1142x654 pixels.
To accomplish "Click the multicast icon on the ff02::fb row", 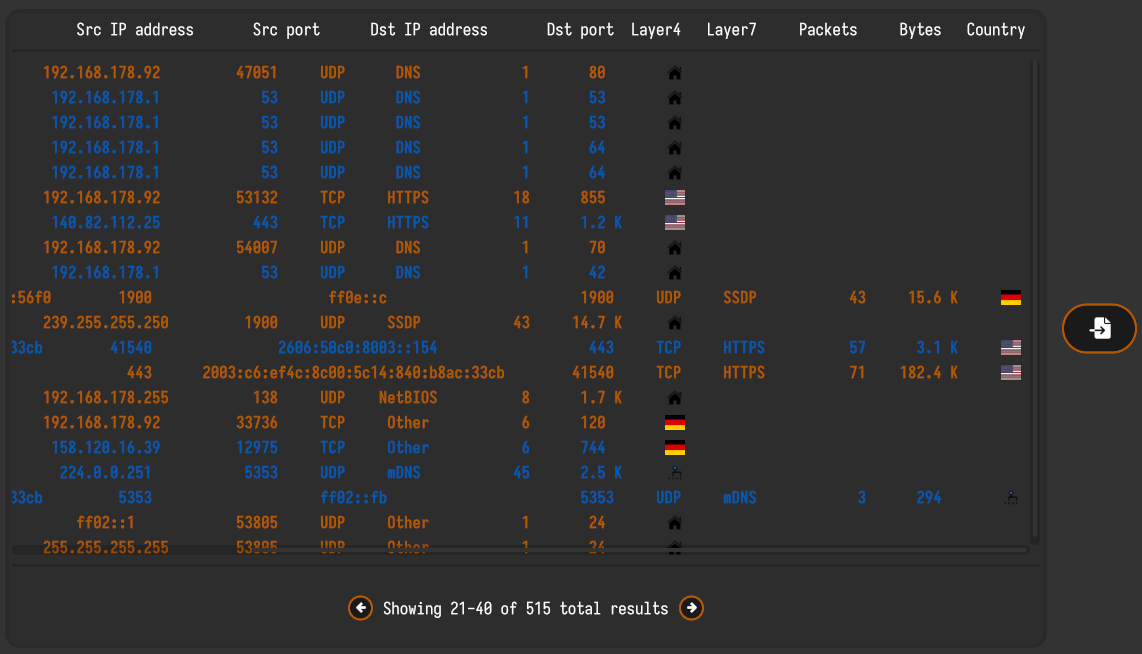I will [x=1011, y=497].
